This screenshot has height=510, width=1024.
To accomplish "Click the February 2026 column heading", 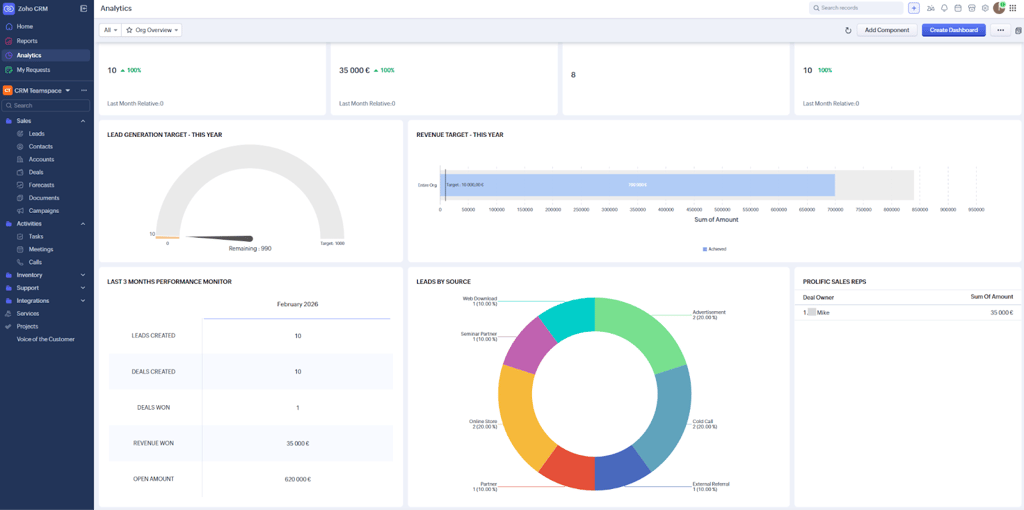I will coord(296,304).
